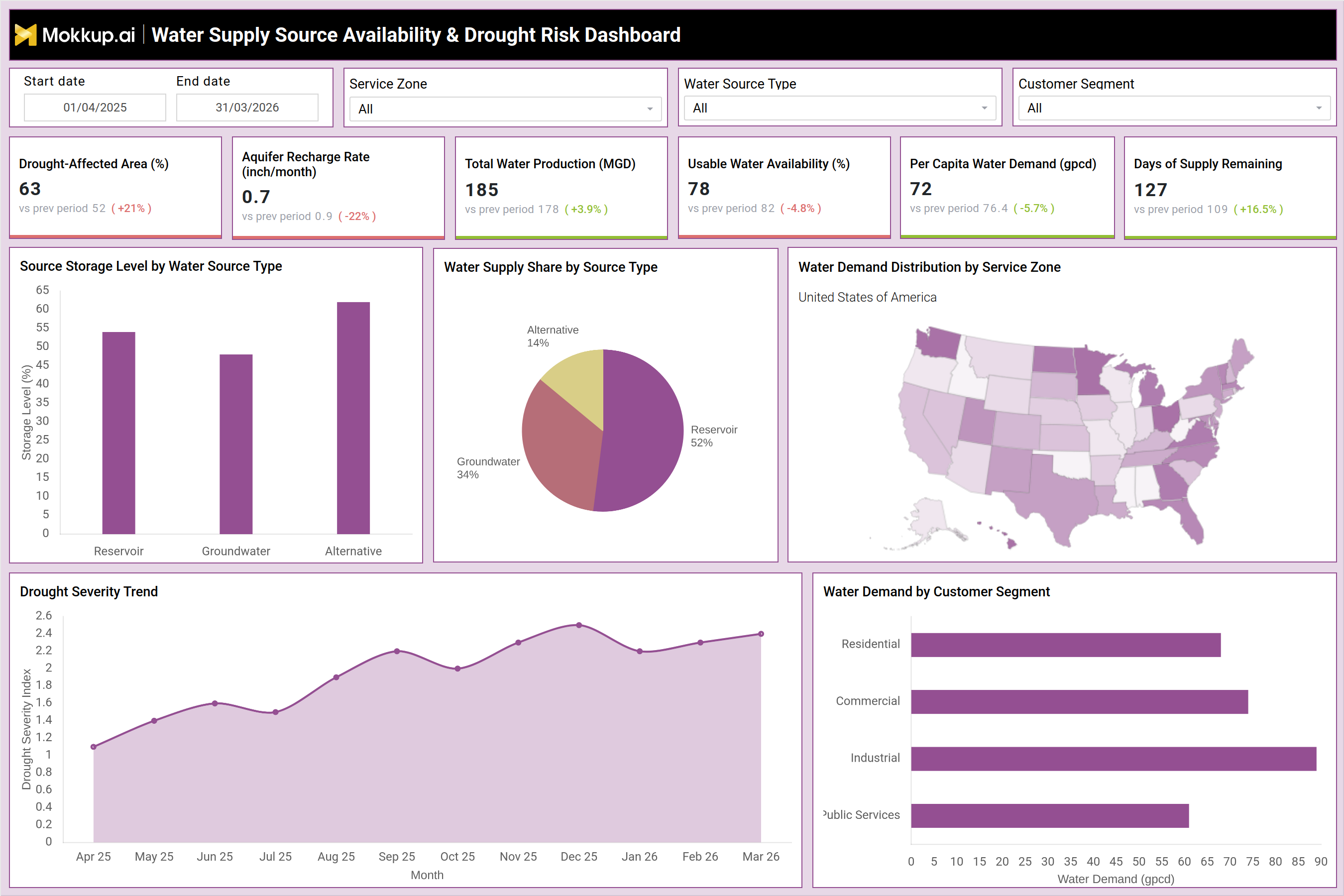Click the (-5.7%) change text

click(x=1034, y=208)
